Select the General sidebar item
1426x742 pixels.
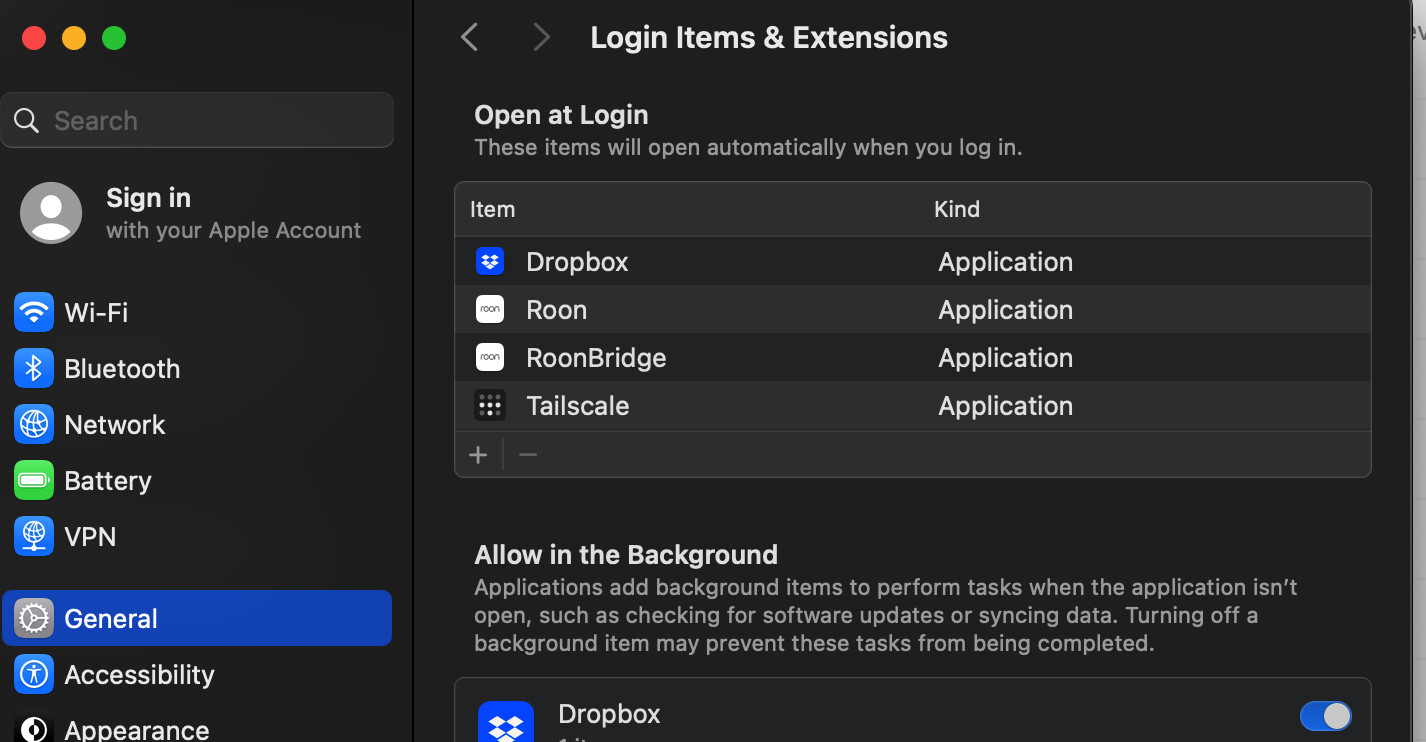[197, 618]
